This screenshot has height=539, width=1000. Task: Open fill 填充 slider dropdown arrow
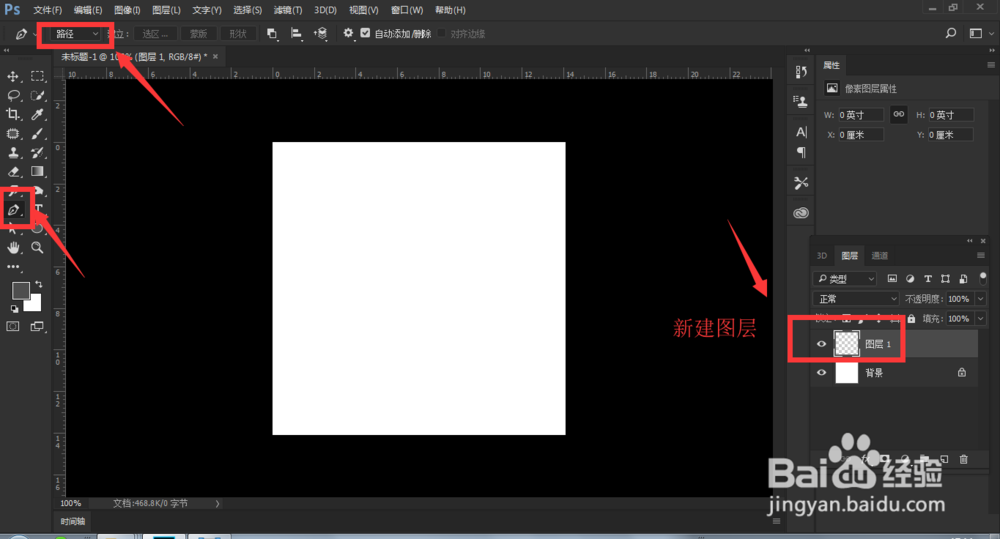coord(980,318)
